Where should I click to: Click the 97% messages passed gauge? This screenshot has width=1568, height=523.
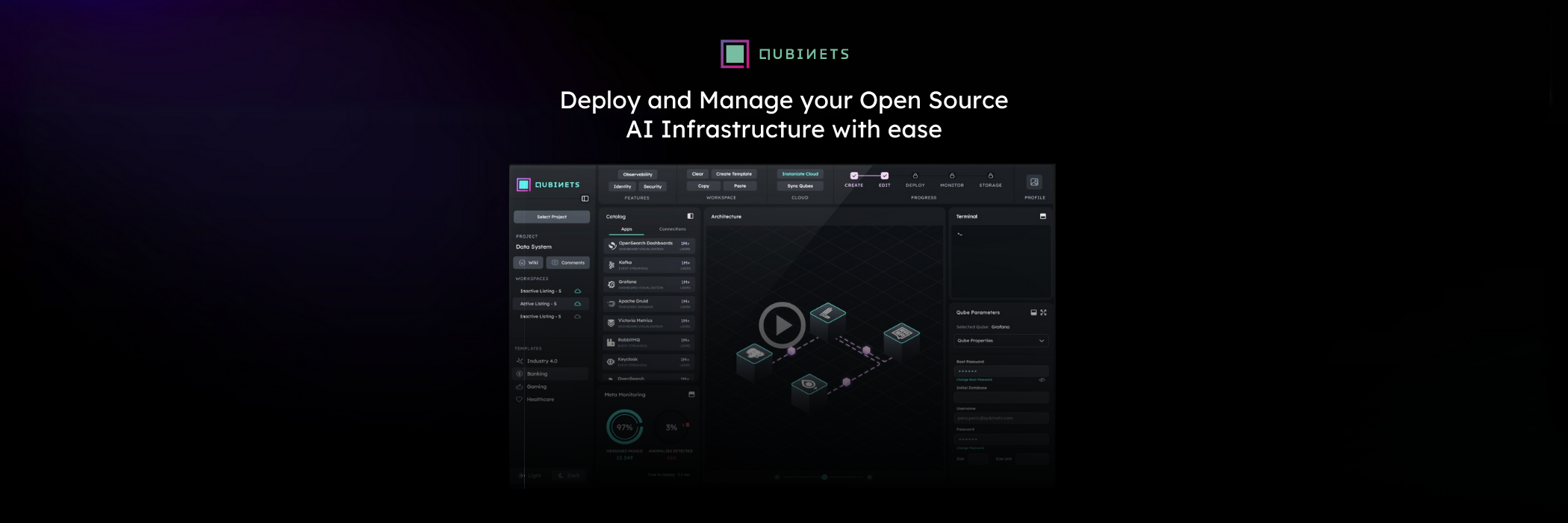tap(624, 427)
